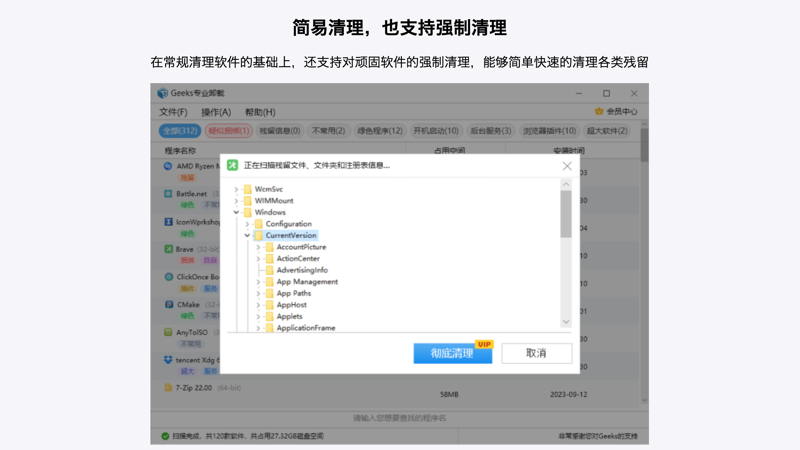Select the 后台服务(3) filter tab
The height and width of the screenshot is (450, 800).
coord(490,131)
